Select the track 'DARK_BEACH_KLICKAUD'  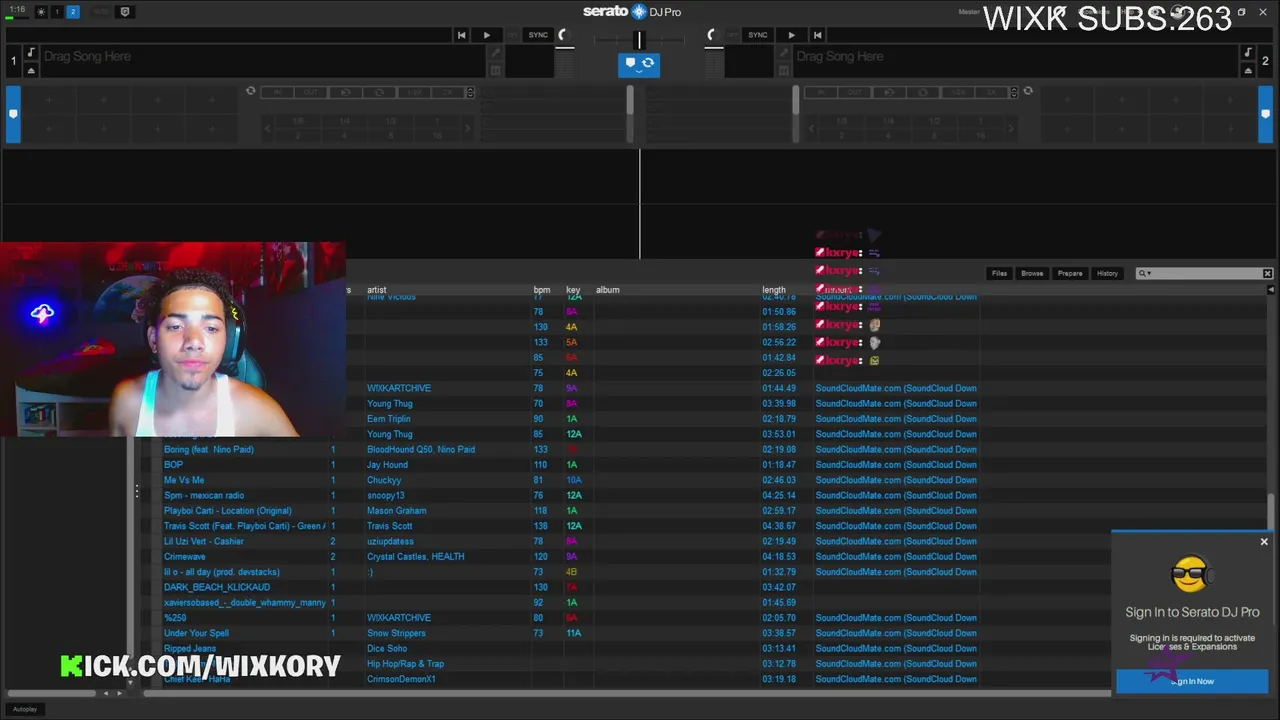(217, 587)
